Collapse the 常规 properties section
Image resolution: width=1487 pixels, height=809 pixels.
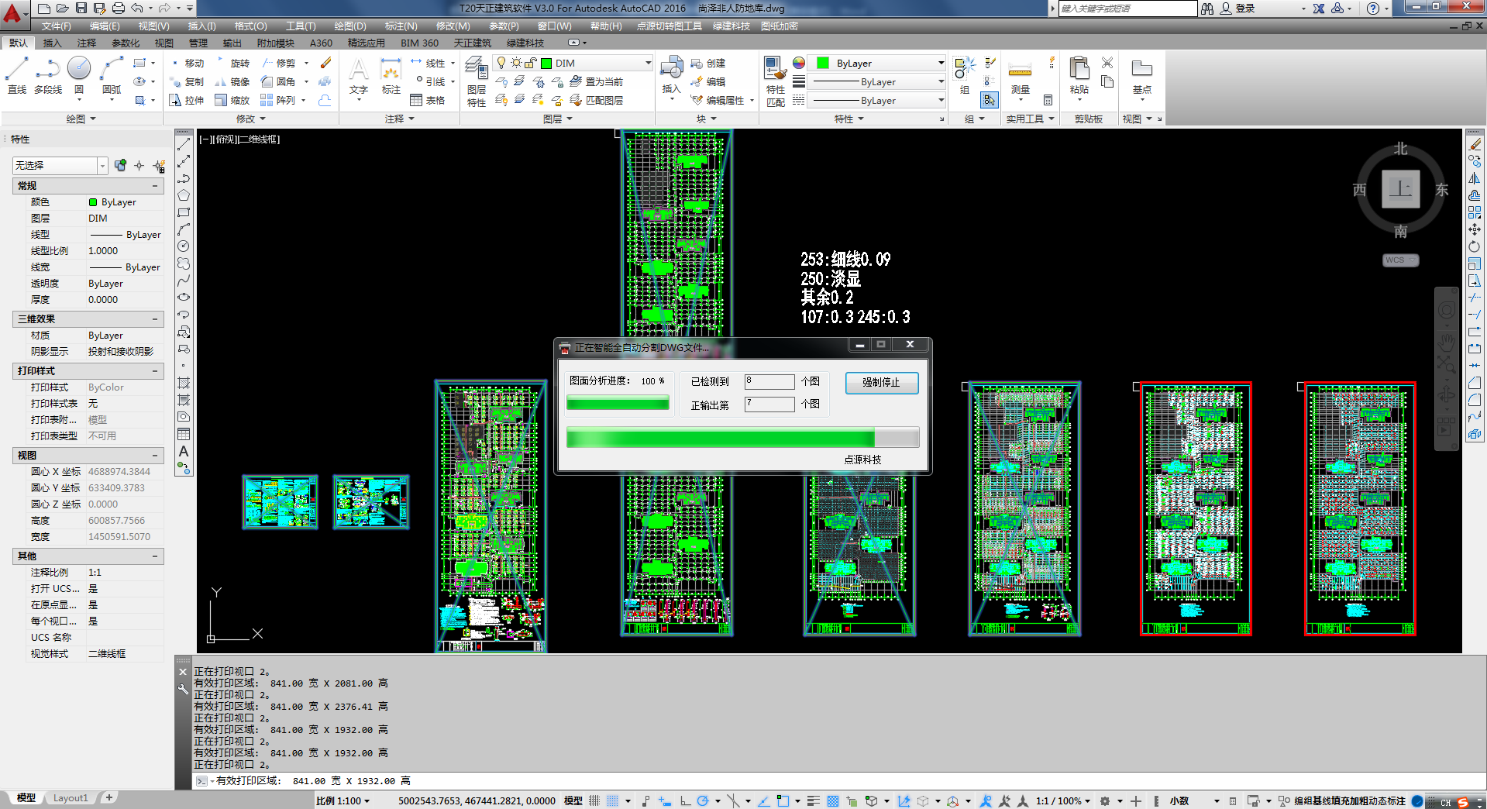155,186
